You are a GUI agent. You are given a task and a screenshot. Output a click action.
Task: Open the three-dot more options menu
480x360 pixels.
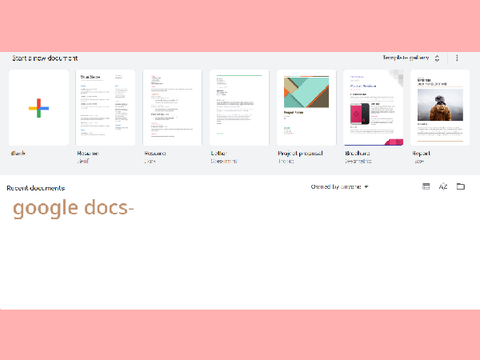tap(457, 58)
